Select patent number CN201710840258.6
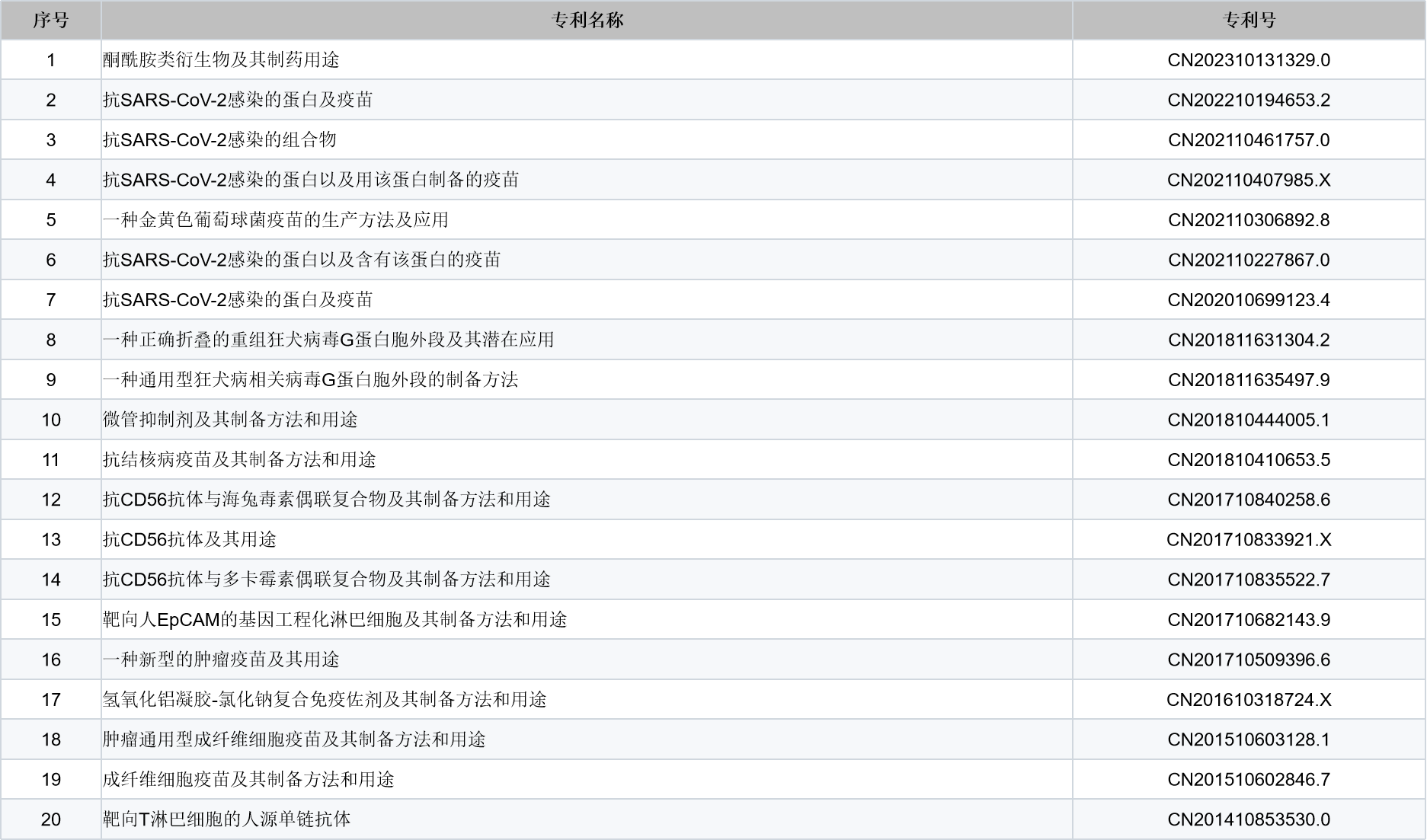This screenshot has height=840, width=1427. pos(1249,500)
